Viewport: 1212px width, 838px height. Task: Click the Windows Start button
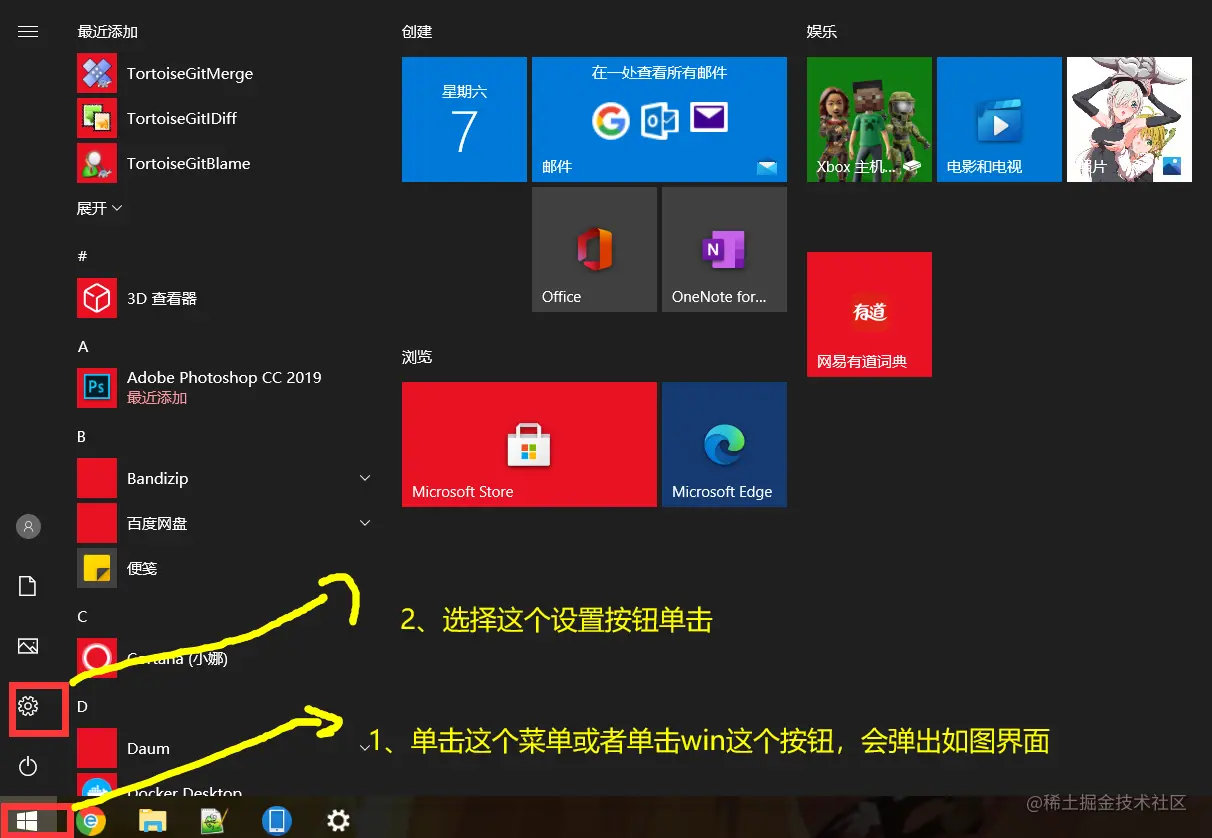(28, 821)
